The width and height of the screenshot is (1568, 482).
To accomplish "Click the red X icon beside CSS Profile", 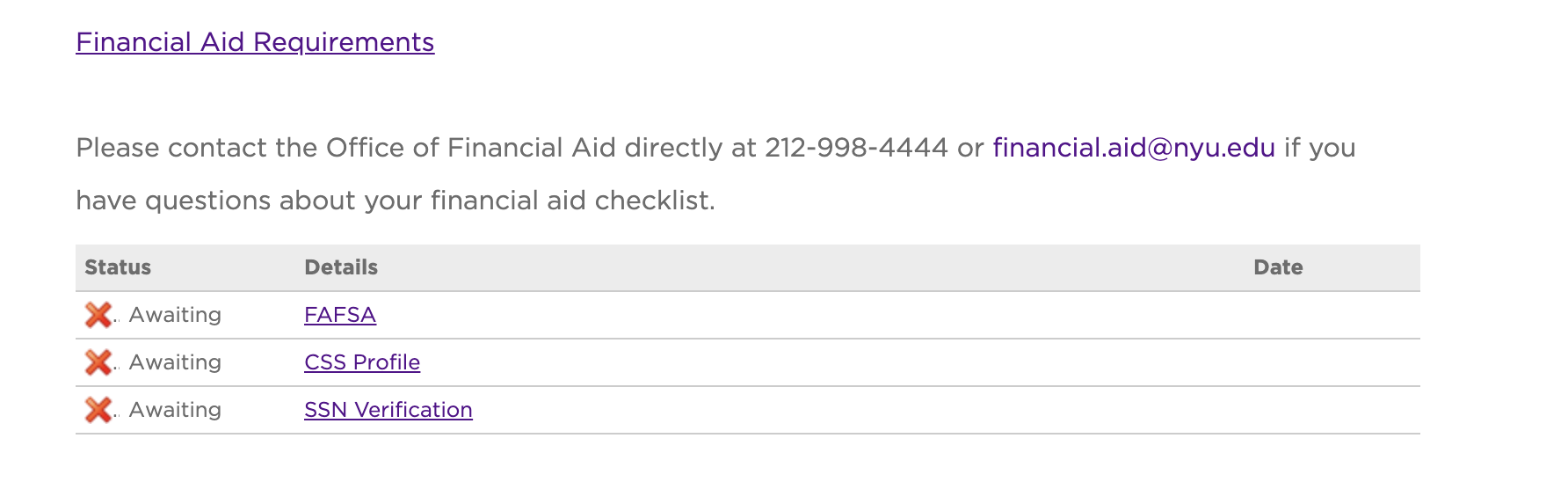I will (98, 362).
